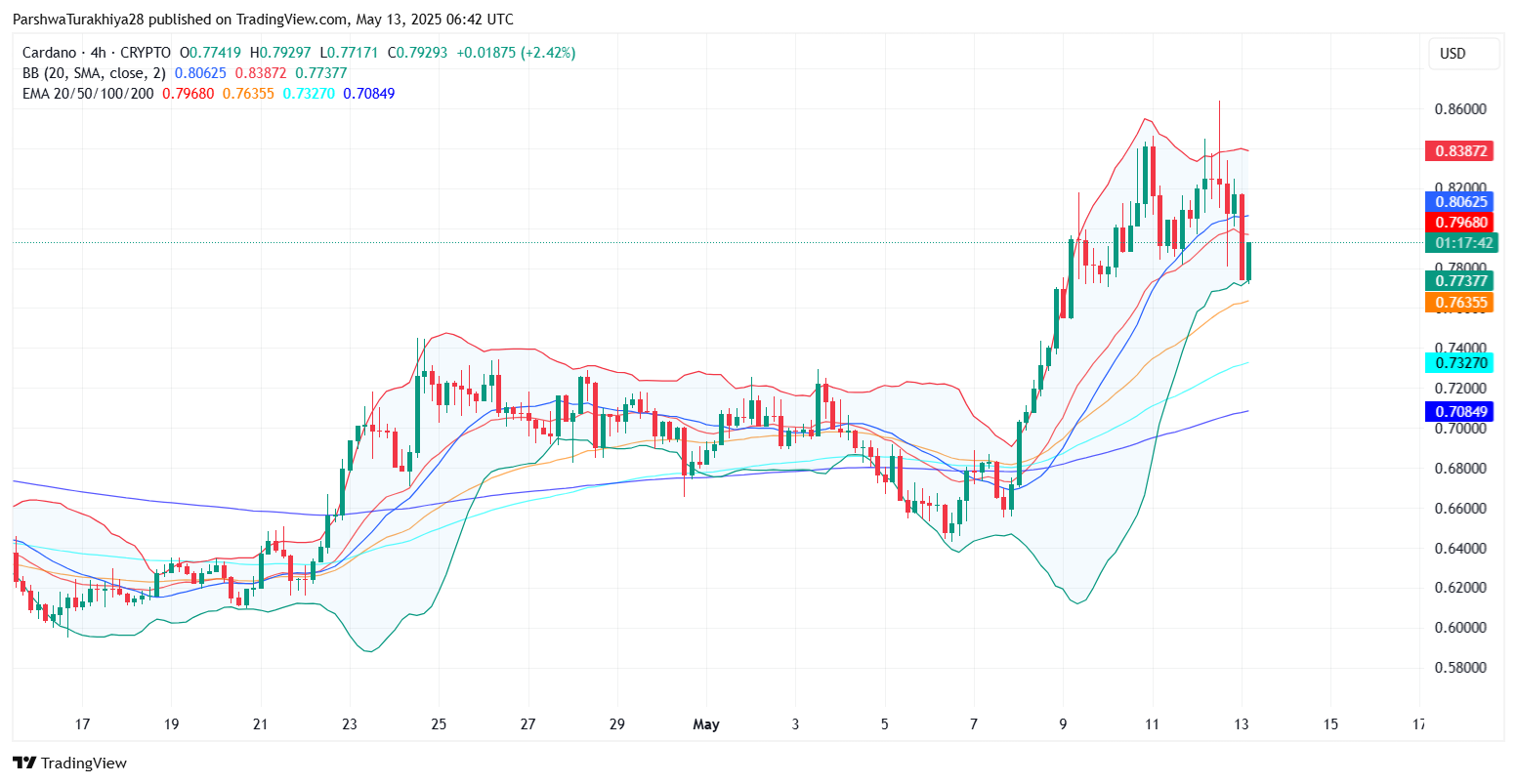The width and height of the screenshot is (1517, 784).
Task: Click the green lower band price tag 0.77377
Action: click(1460, 281)
